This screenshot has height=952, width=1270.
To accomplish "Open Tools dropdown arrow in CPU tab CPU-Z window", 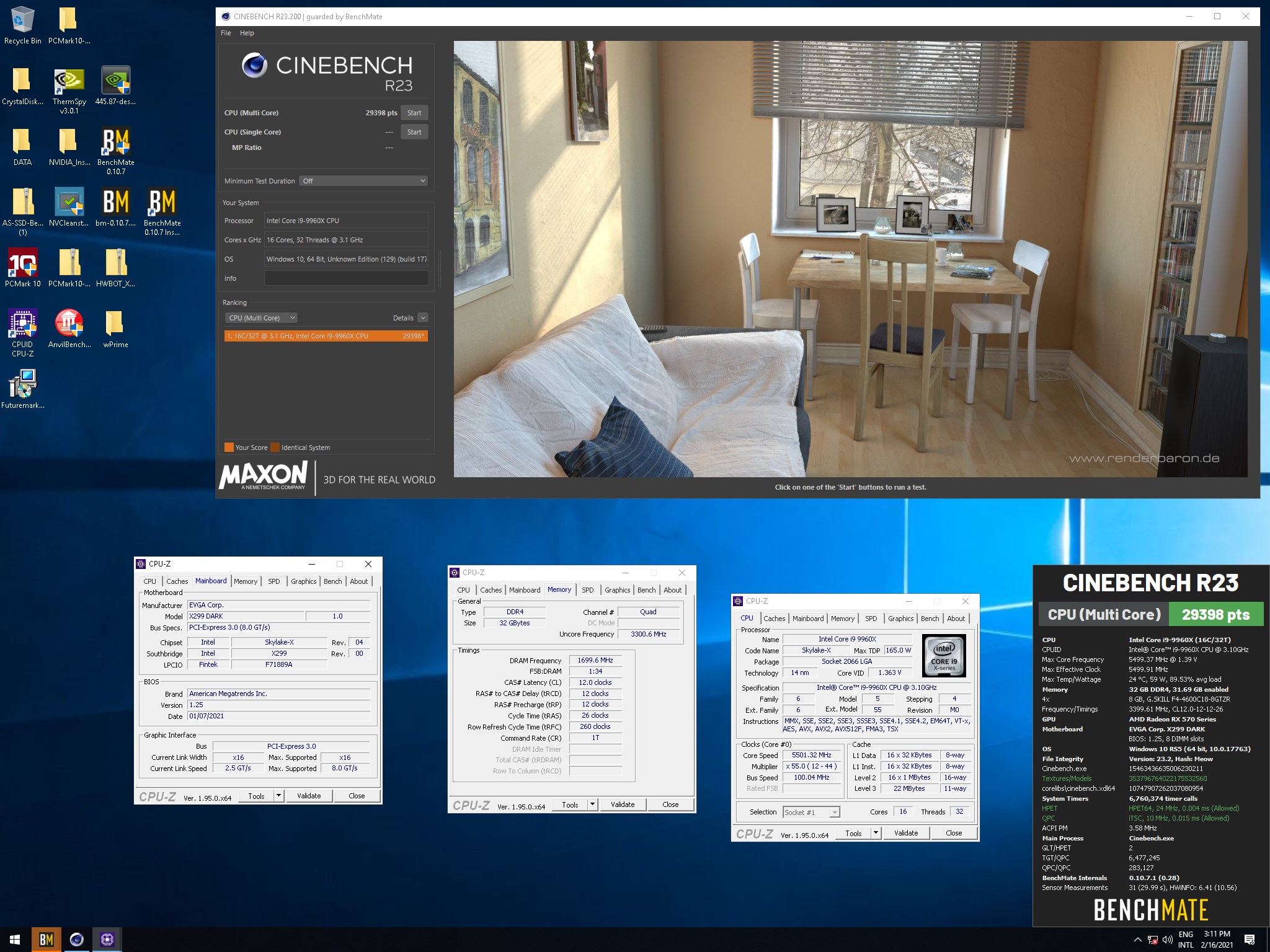I will 876,833.
